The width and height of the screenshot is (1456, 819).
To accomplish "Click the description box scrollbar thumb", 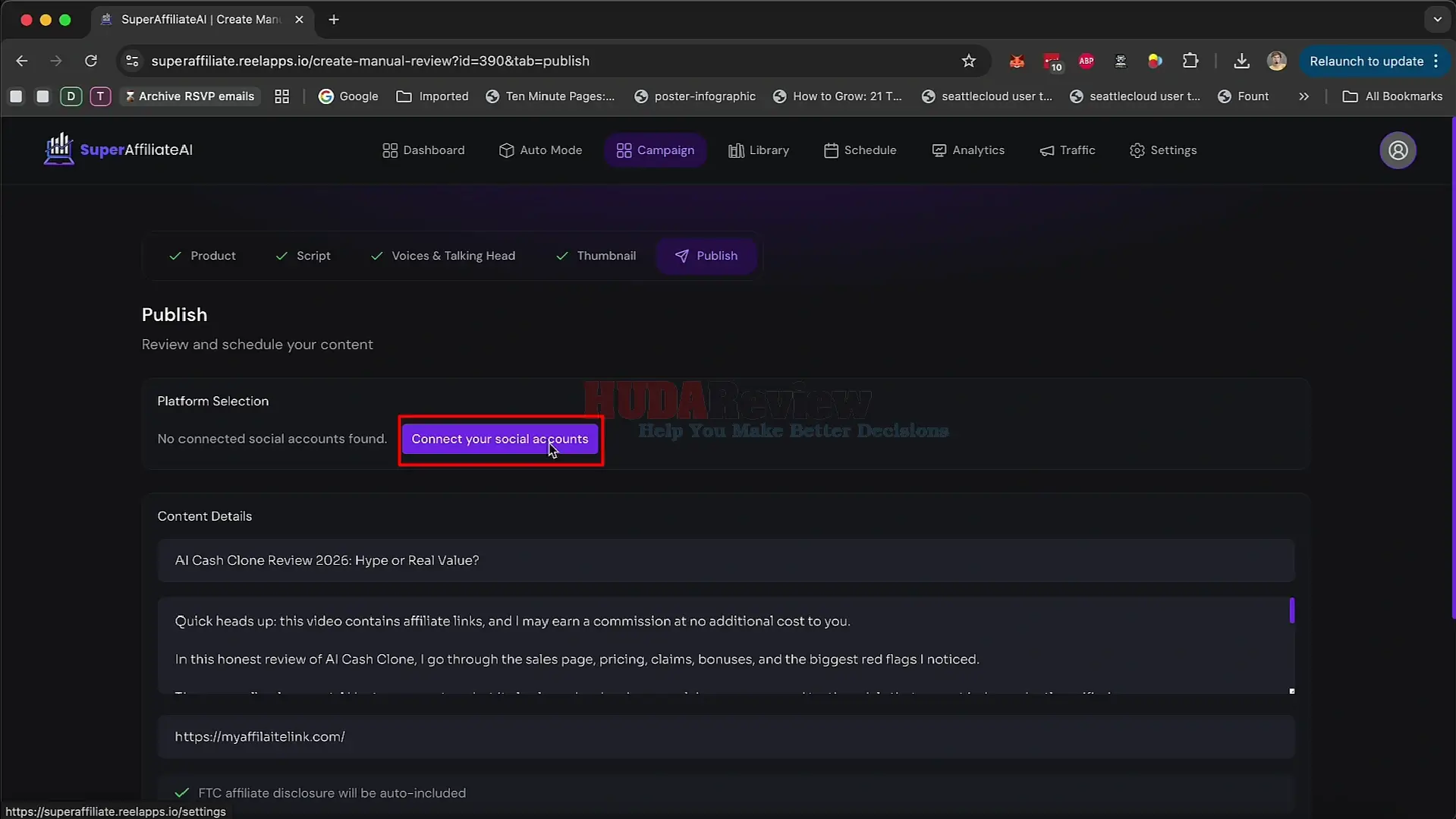I will (x=1291, y=610).
